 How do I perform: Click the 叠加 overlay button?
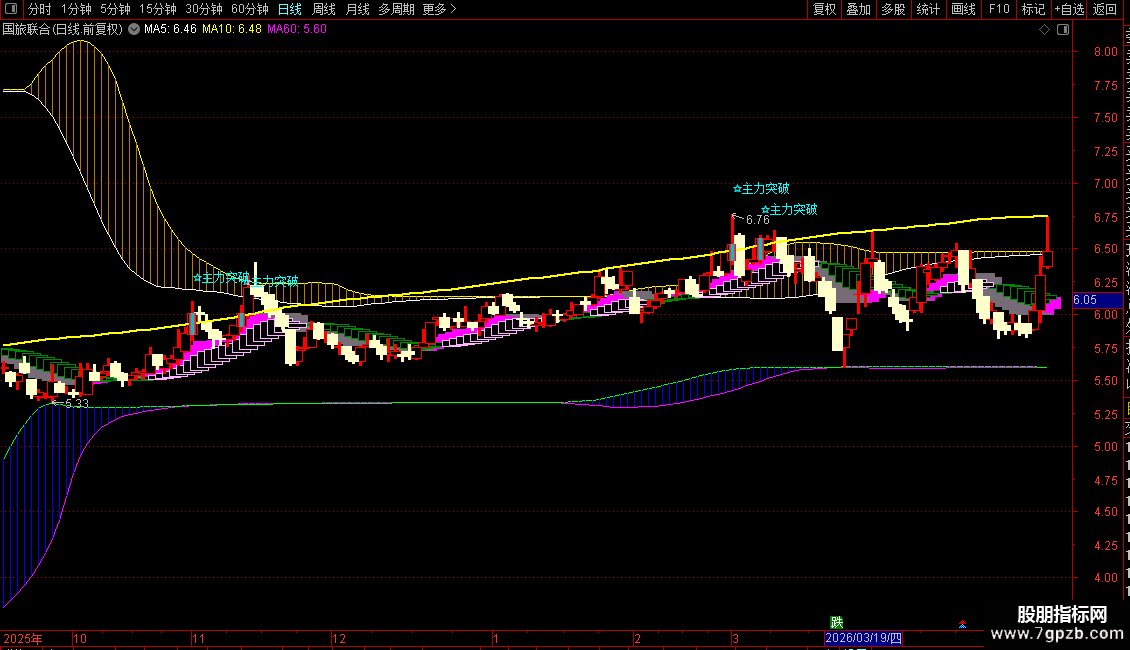858,9
